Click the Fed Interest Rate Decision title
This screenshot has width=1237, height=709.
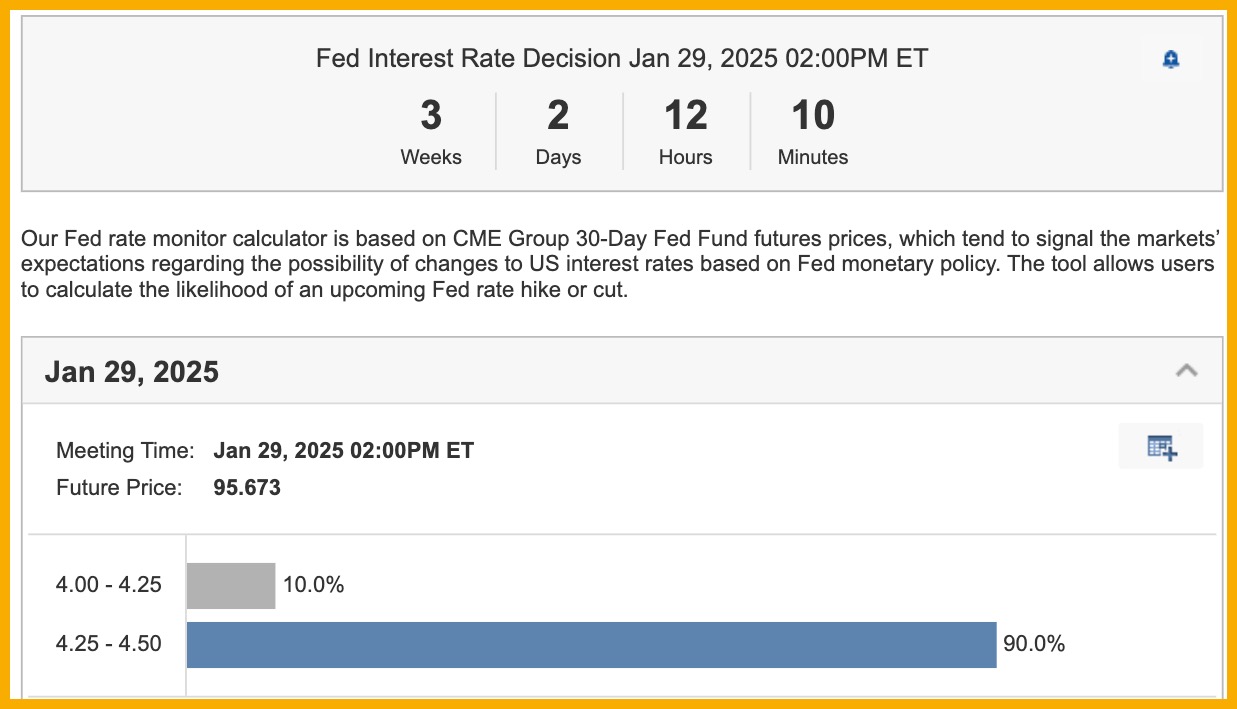(621, 59)
